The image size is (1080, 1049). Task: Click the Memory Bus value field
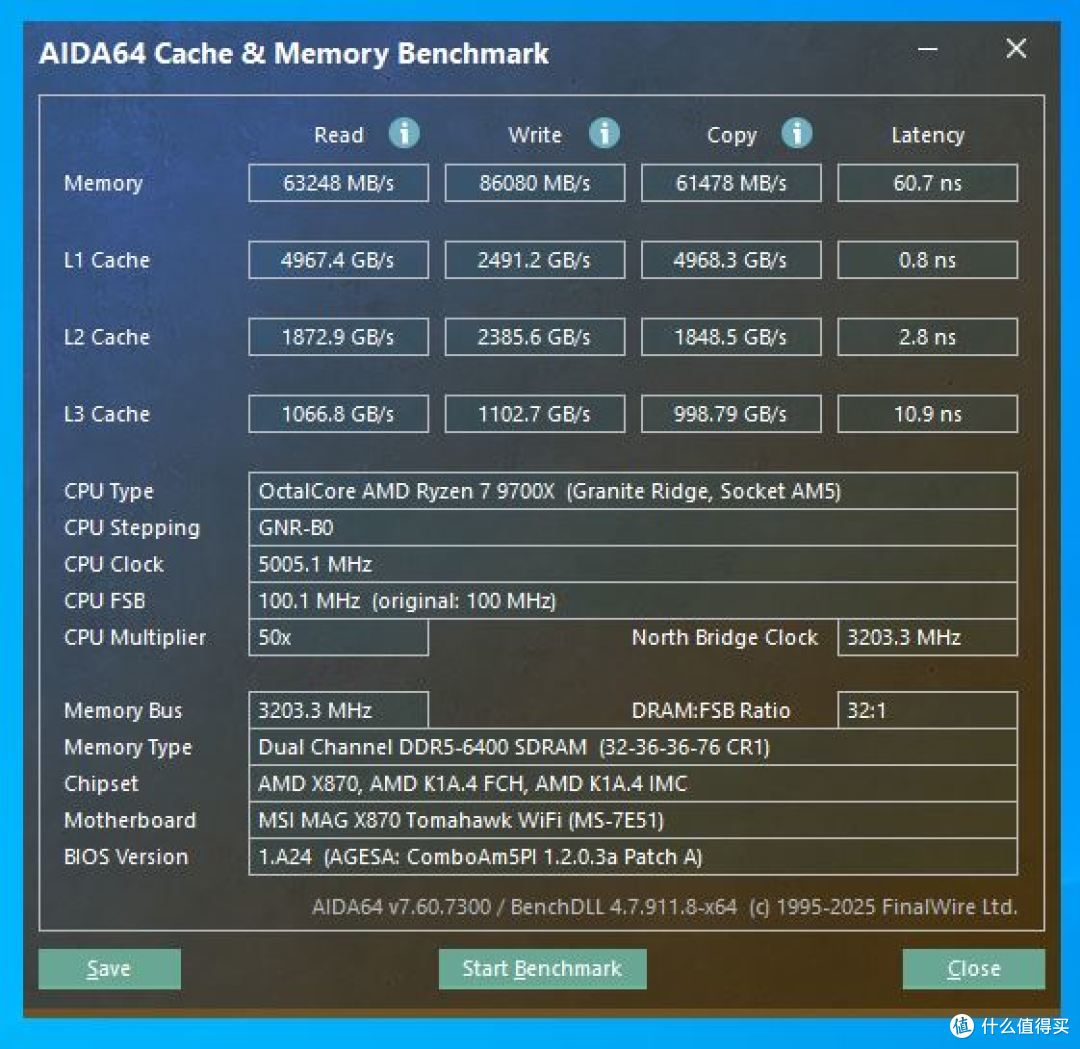pos(338,710)
